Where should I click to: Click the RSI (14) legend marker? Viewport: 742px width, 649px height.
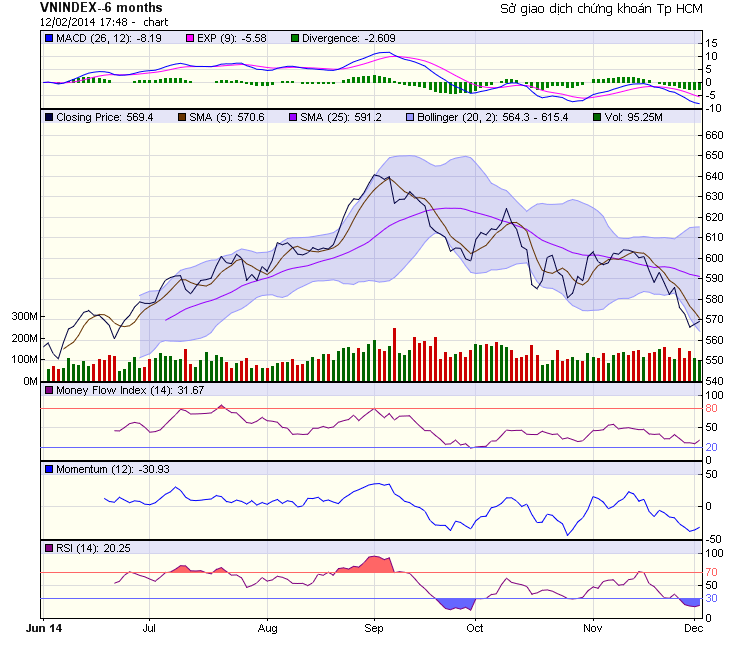tap(49, 548)
